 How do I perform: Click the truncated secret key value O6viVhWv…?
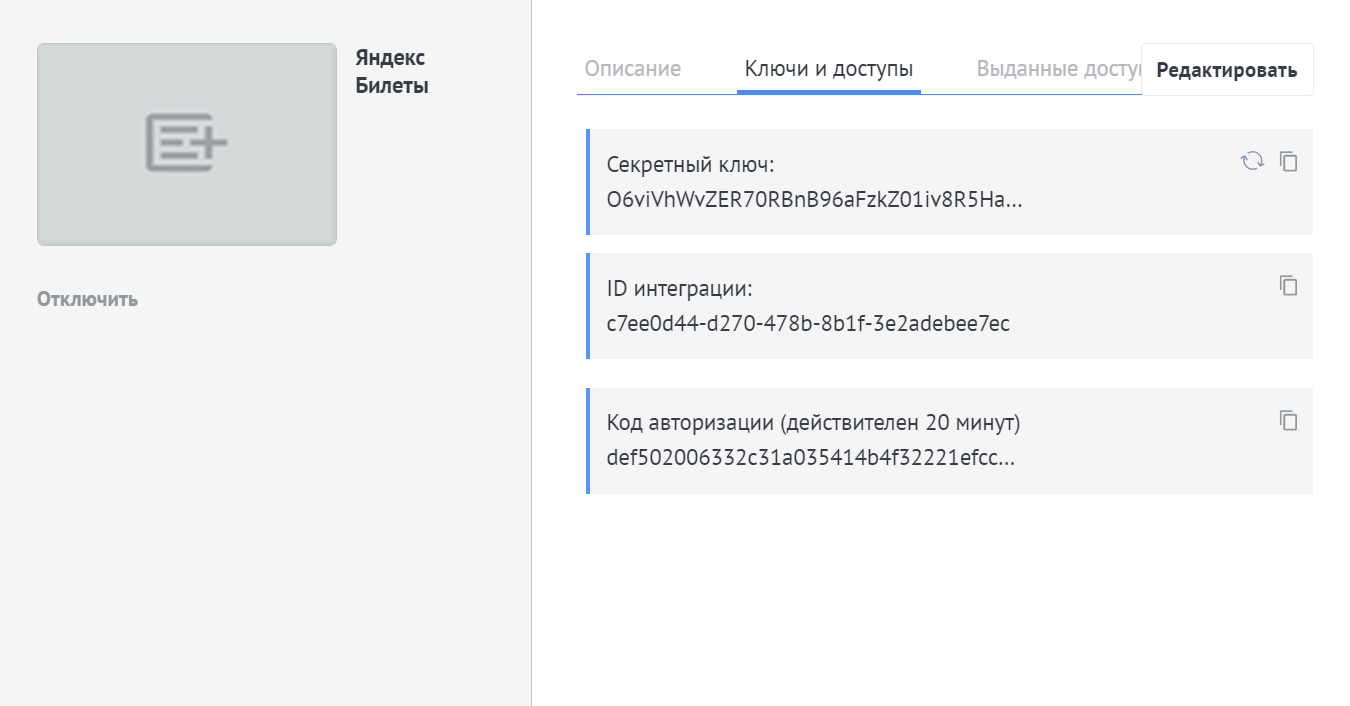(x=814, y=199)
